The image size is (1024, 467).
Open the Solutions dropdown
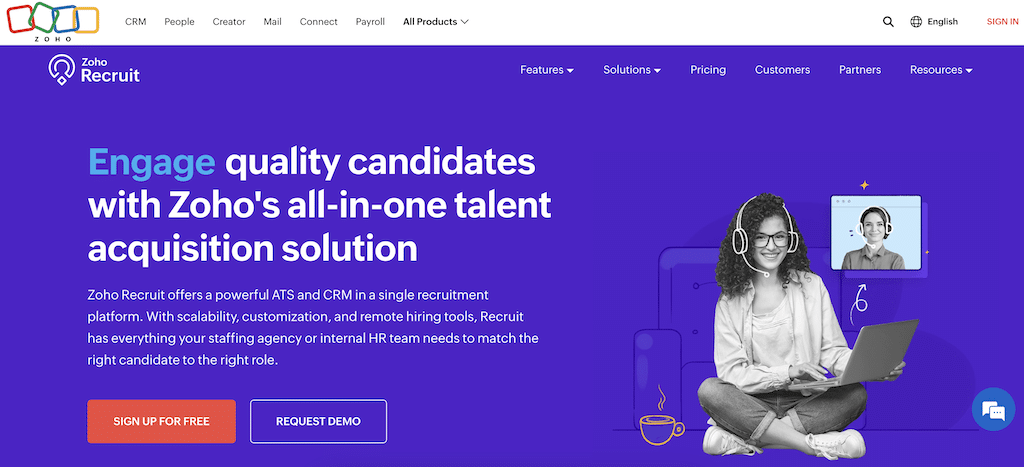tap(632, 70)
